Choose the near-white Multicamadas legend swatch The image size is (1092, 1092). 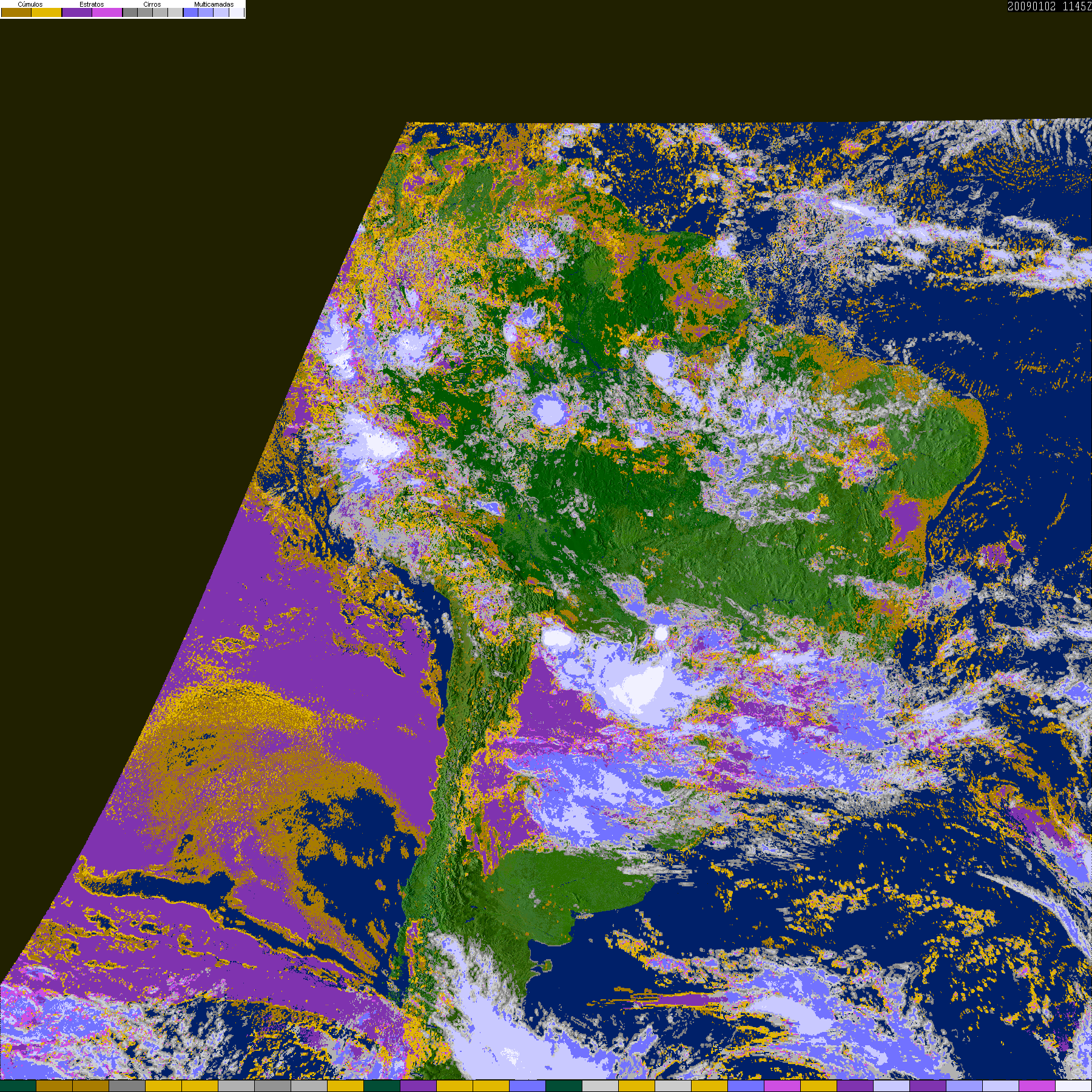click(x=236, y=13)
